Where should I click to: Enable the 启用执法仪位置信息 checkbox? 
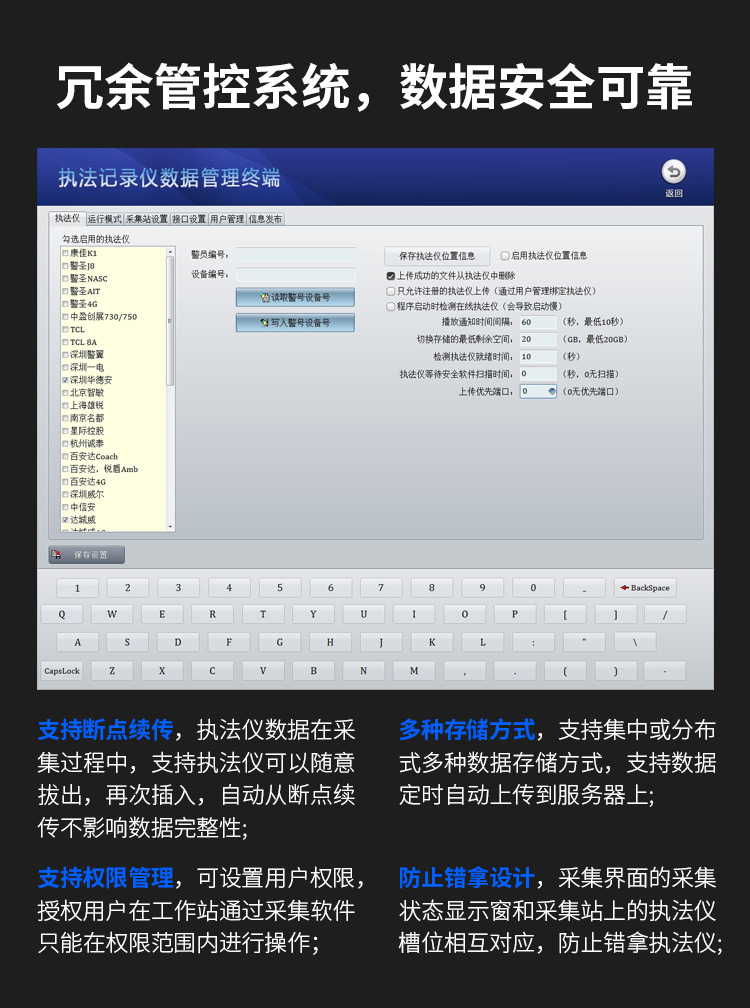coord(505,256)
